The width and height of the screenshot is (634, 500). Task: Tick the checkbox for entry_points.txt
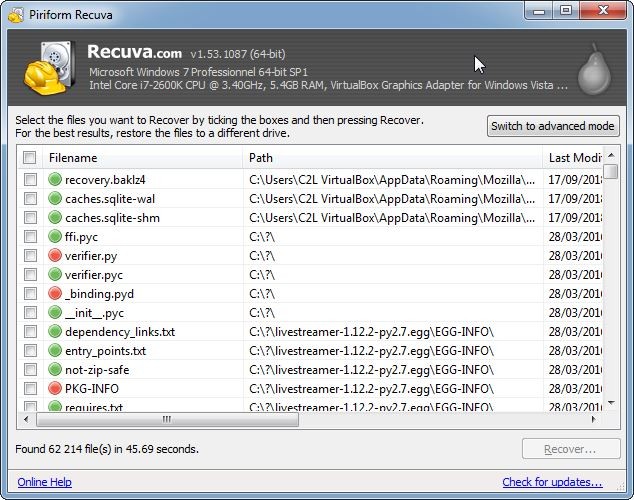[x=30, y=350]
